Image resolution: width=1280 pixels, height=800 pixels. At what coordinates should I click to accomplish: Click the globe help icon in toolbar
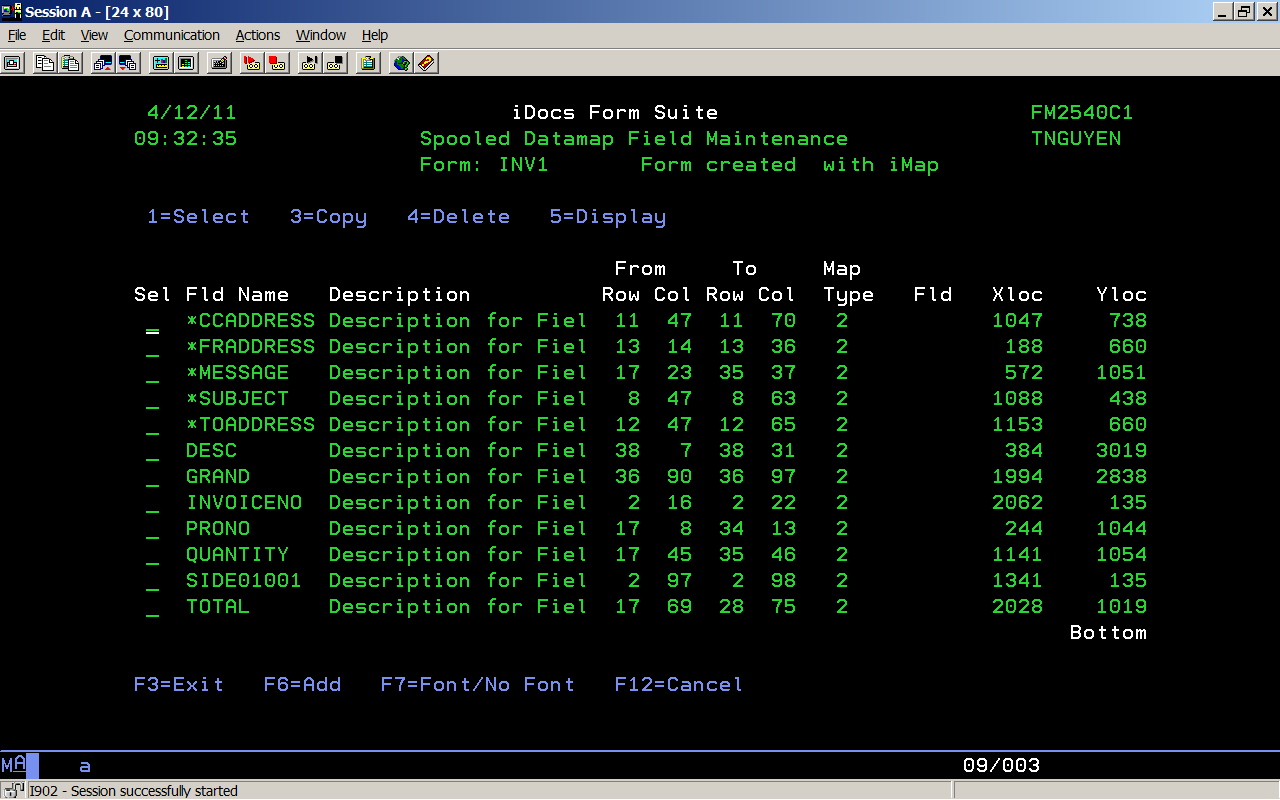(401, 63)
